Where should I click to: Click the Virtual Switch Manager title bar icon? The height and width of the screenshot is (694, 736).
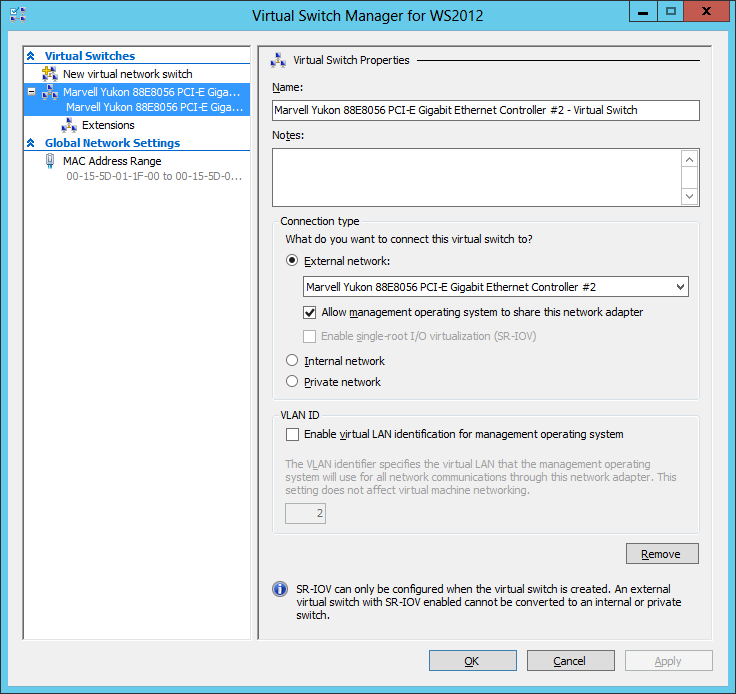(x=17, y=15)
